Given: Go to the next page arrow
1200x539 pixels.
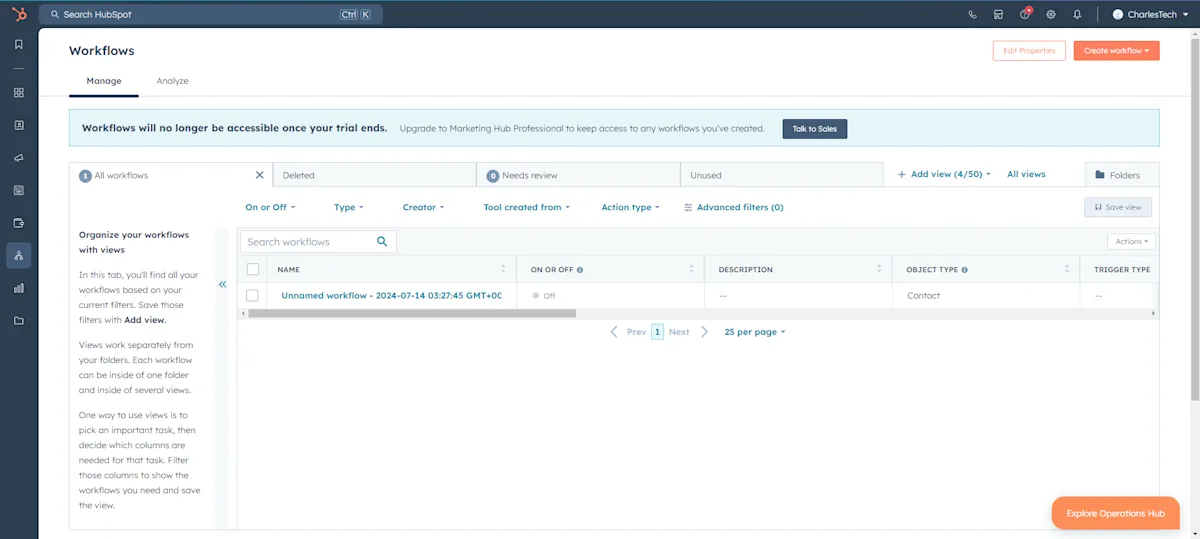Looking at the screenshot, I should pos(704,332).
